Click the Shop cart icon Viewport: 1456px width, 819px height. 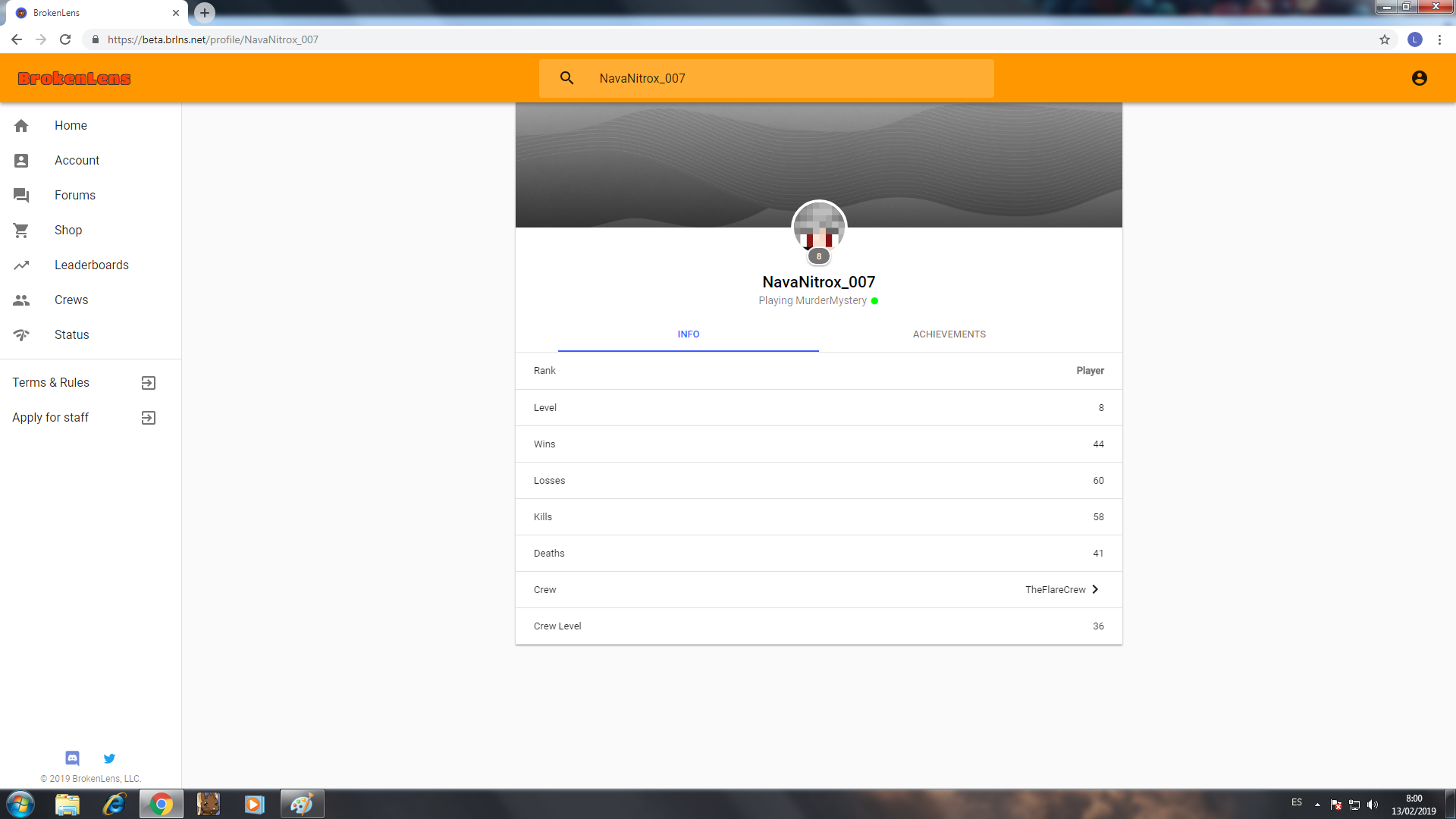coord(21,231)
